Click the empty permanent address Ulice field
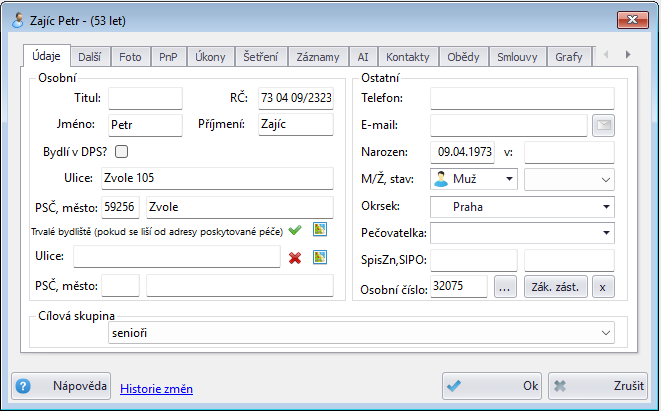Screen dimensions: 661x411 pyautogui.click(x=177, y=256)
